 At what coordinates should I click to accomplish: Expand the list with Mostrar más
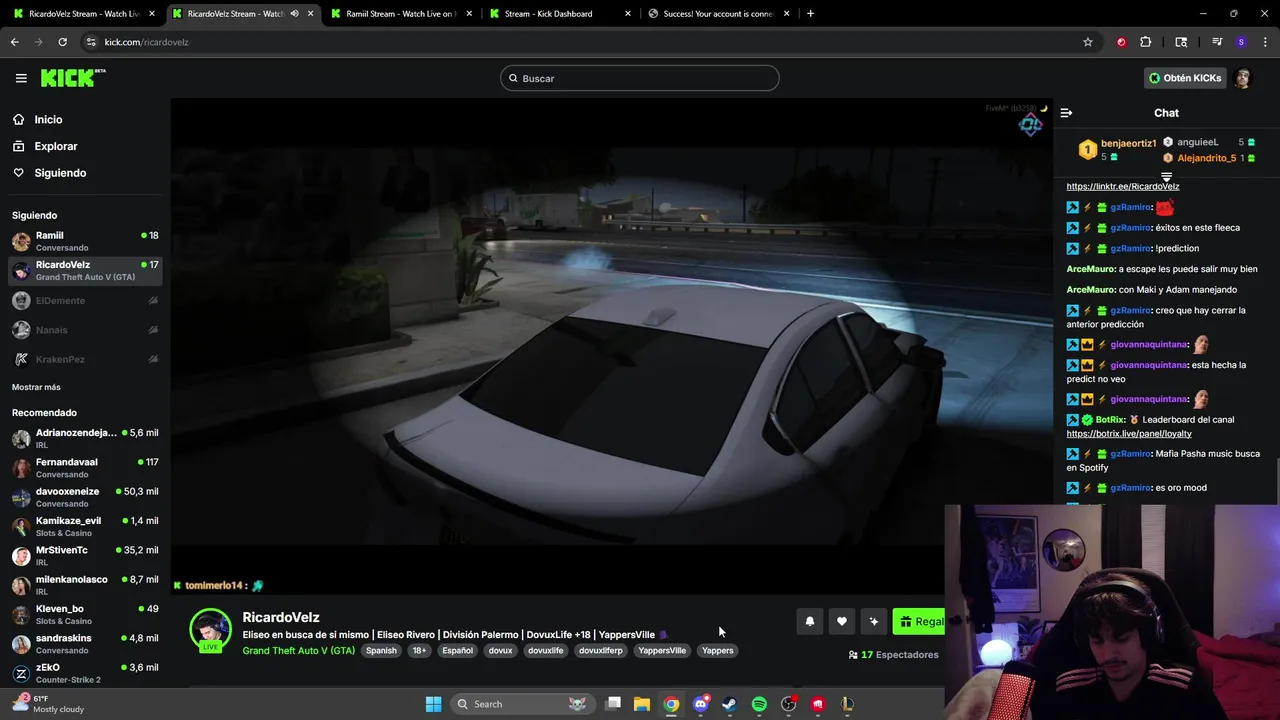click(x=36, y=387)
